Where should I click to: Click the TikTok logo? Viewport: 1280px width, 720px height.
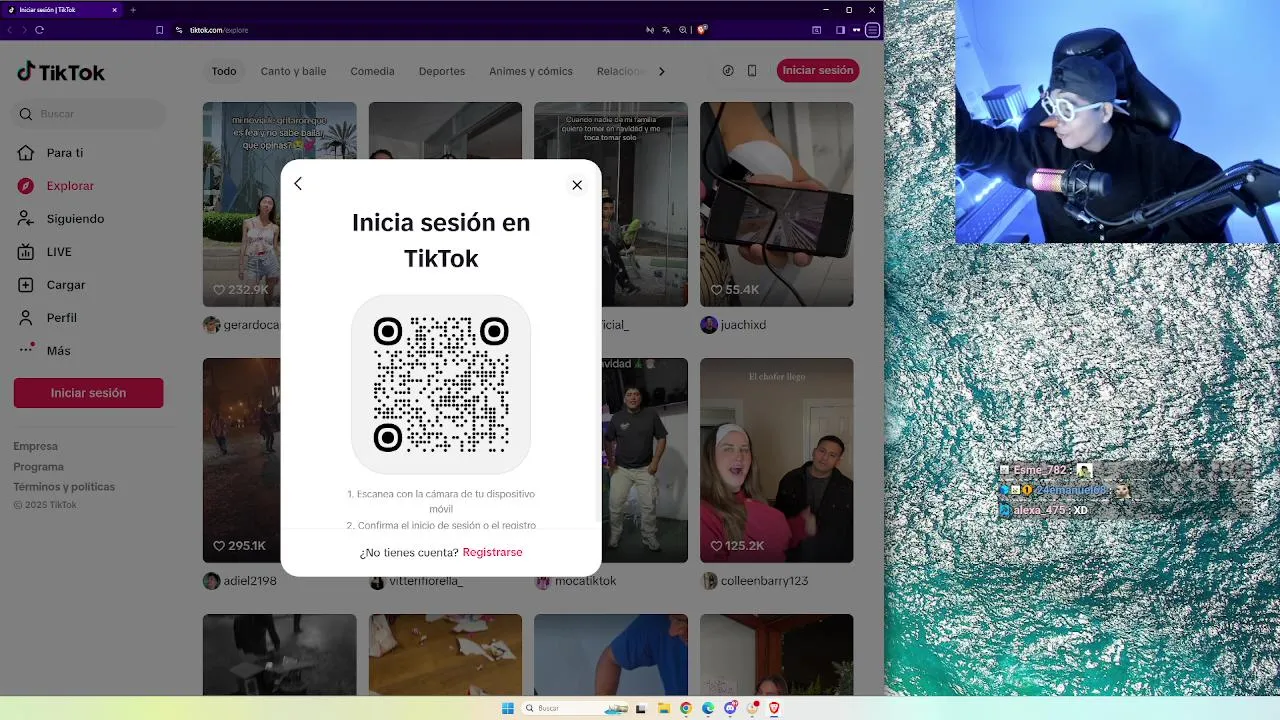pos(61,72)
